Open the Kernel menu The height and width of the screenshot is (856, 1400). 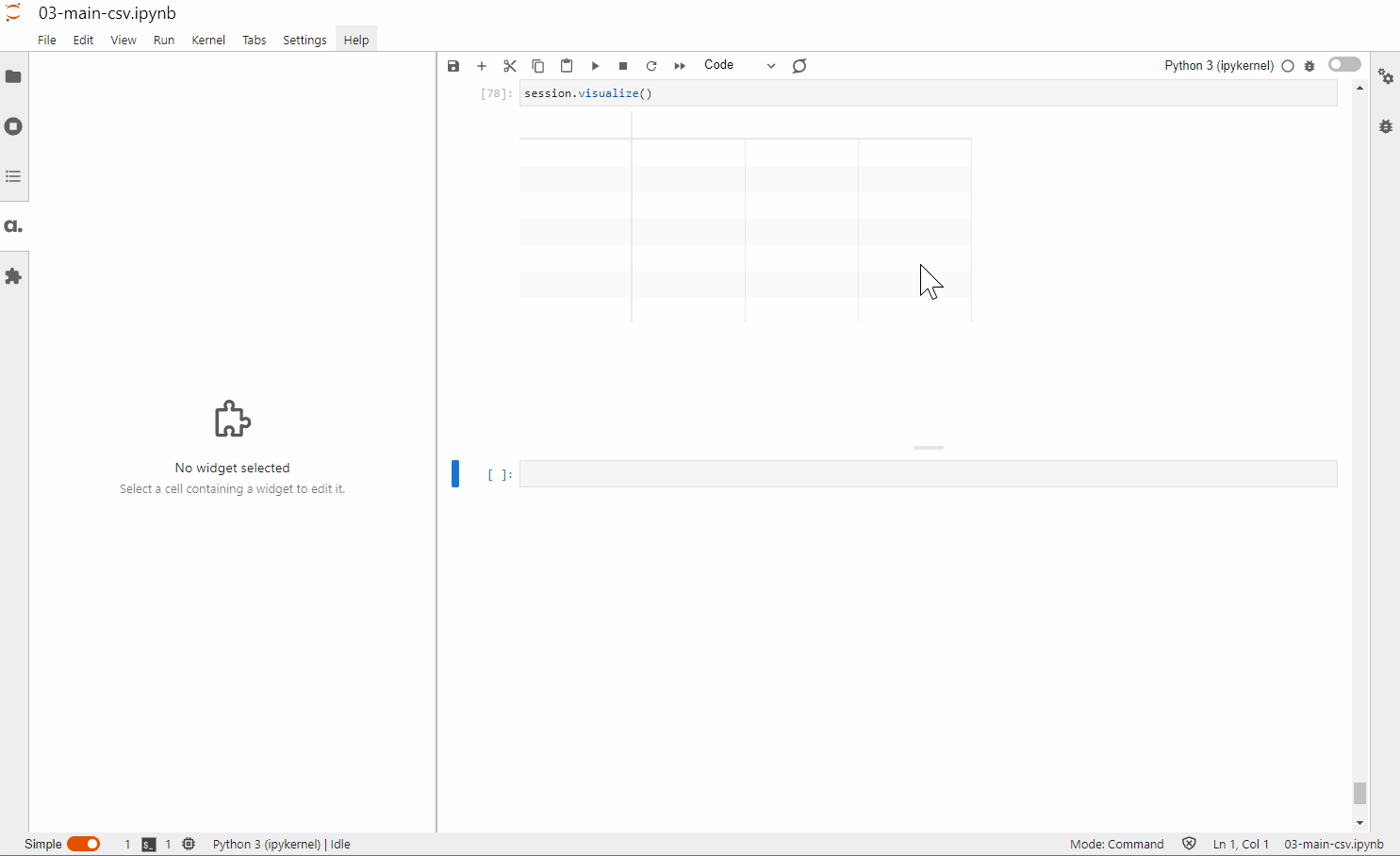pyautogui.click(x=208, y=40)
